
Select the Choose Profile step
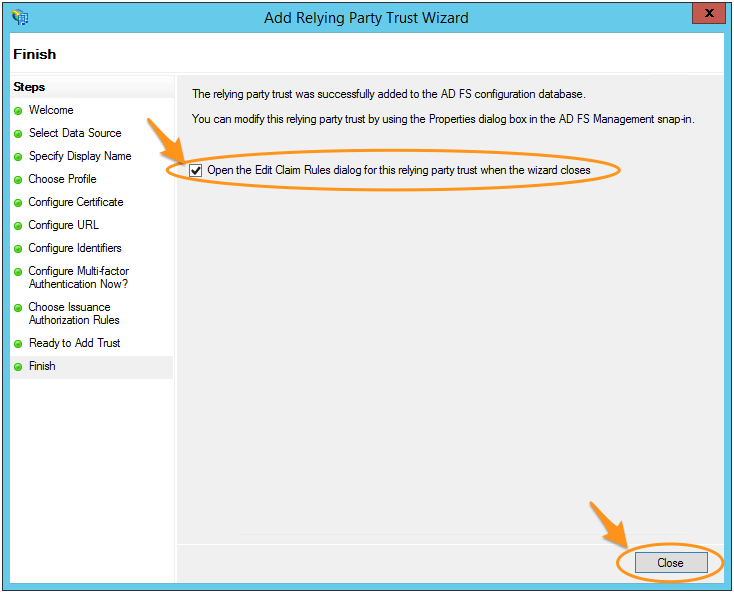point(62,179)
